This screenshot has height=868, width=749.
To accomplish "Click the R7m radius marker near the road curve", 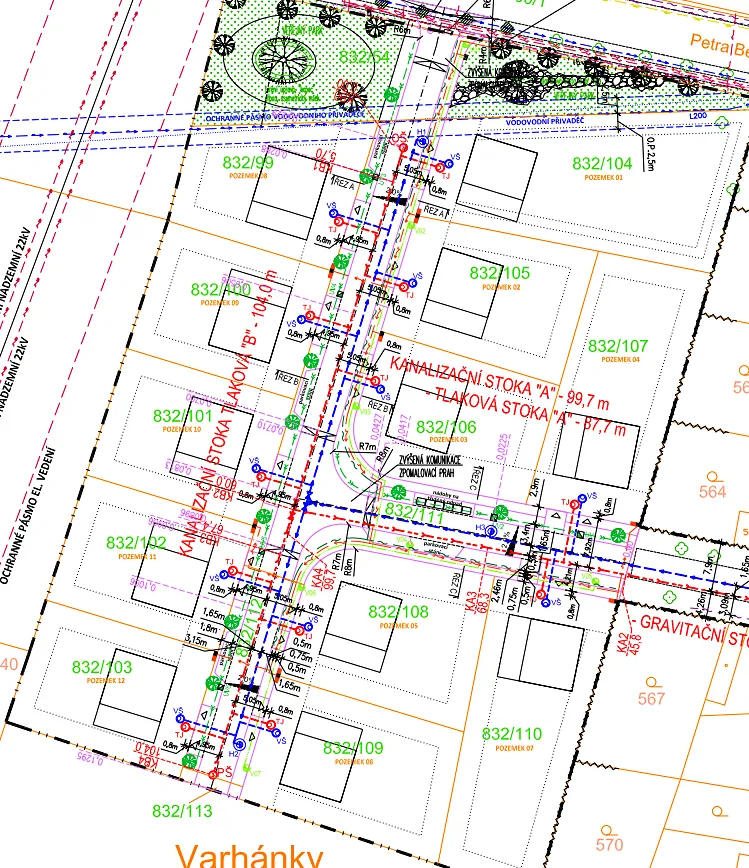I will click(368, 445).
